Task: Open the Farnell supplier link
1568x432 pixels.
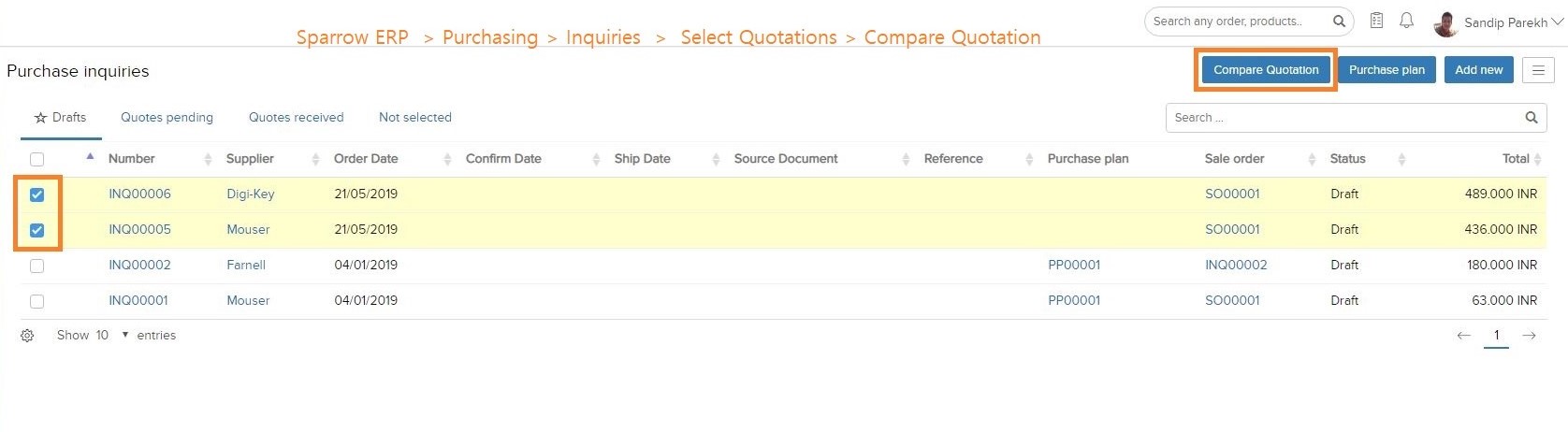Action: point(246,266)
